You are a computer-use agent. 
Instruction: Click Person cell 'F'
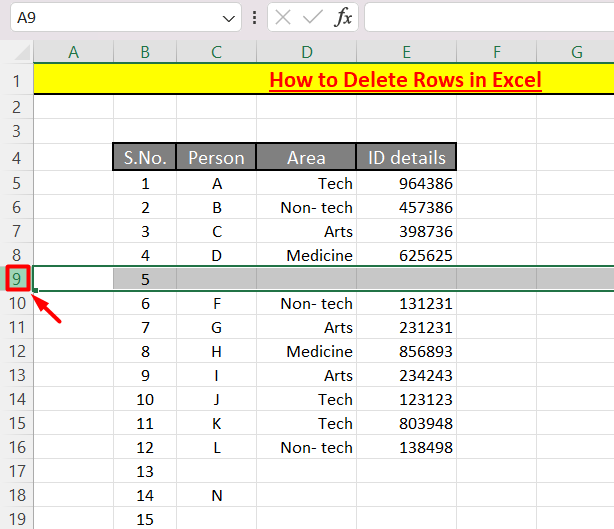point(217,303)
